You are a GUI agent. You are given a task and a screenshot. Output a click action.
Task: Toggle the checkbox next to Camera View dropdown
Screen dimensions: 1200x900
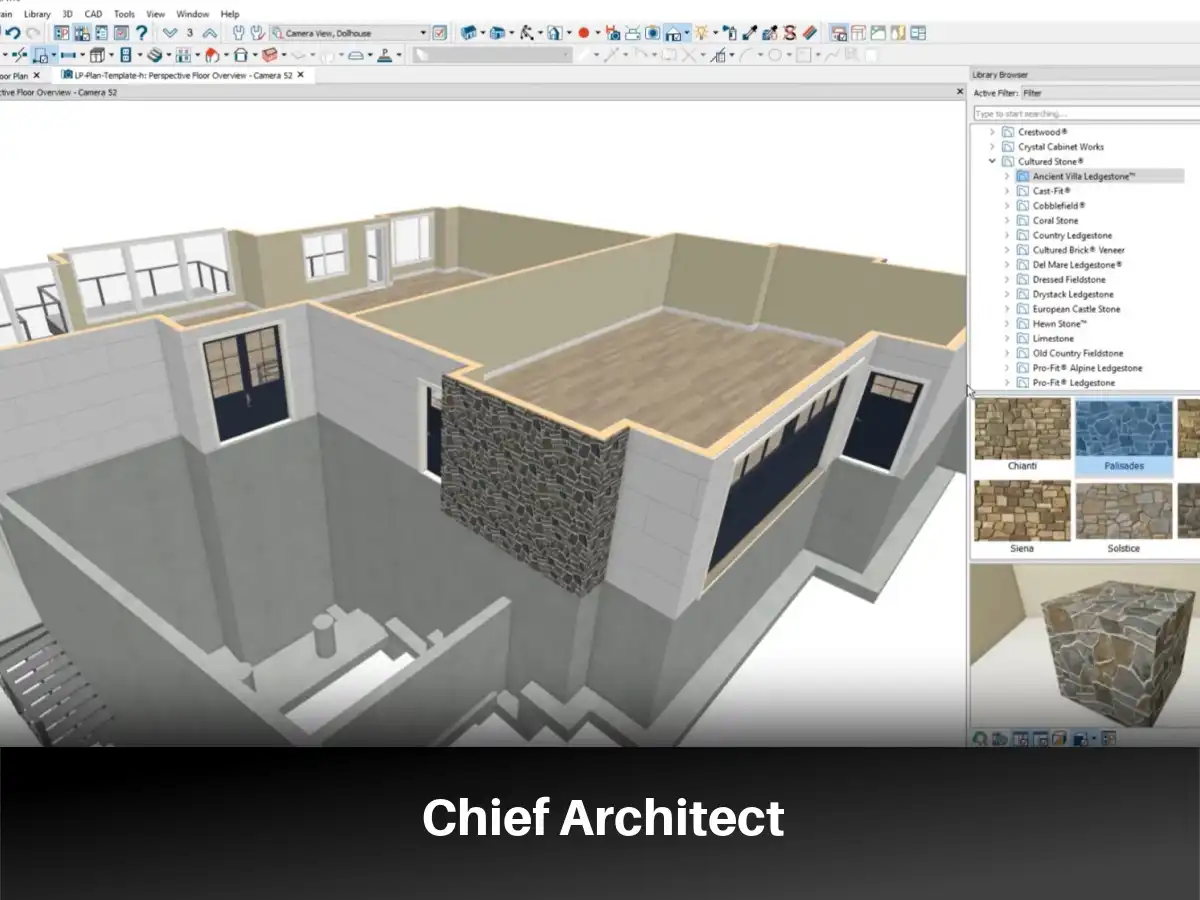pos(439,33)
